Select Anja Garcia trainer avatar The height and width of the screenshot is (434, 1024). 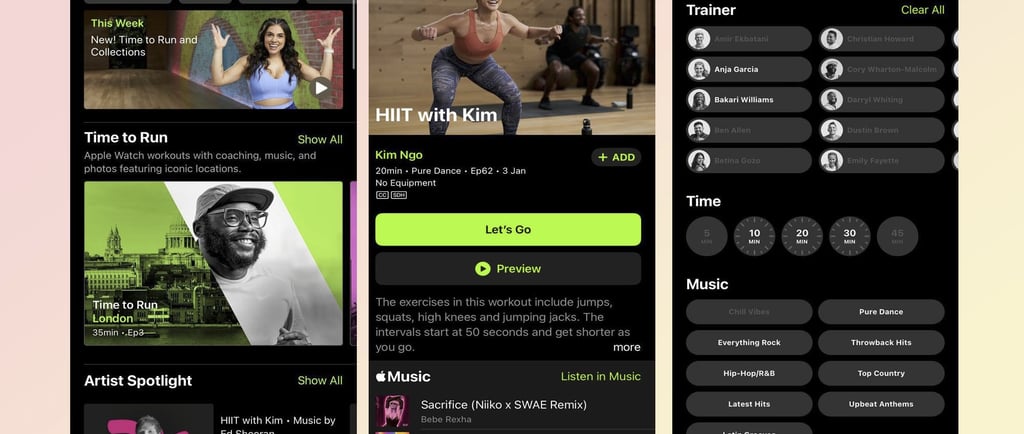(699, 69)
